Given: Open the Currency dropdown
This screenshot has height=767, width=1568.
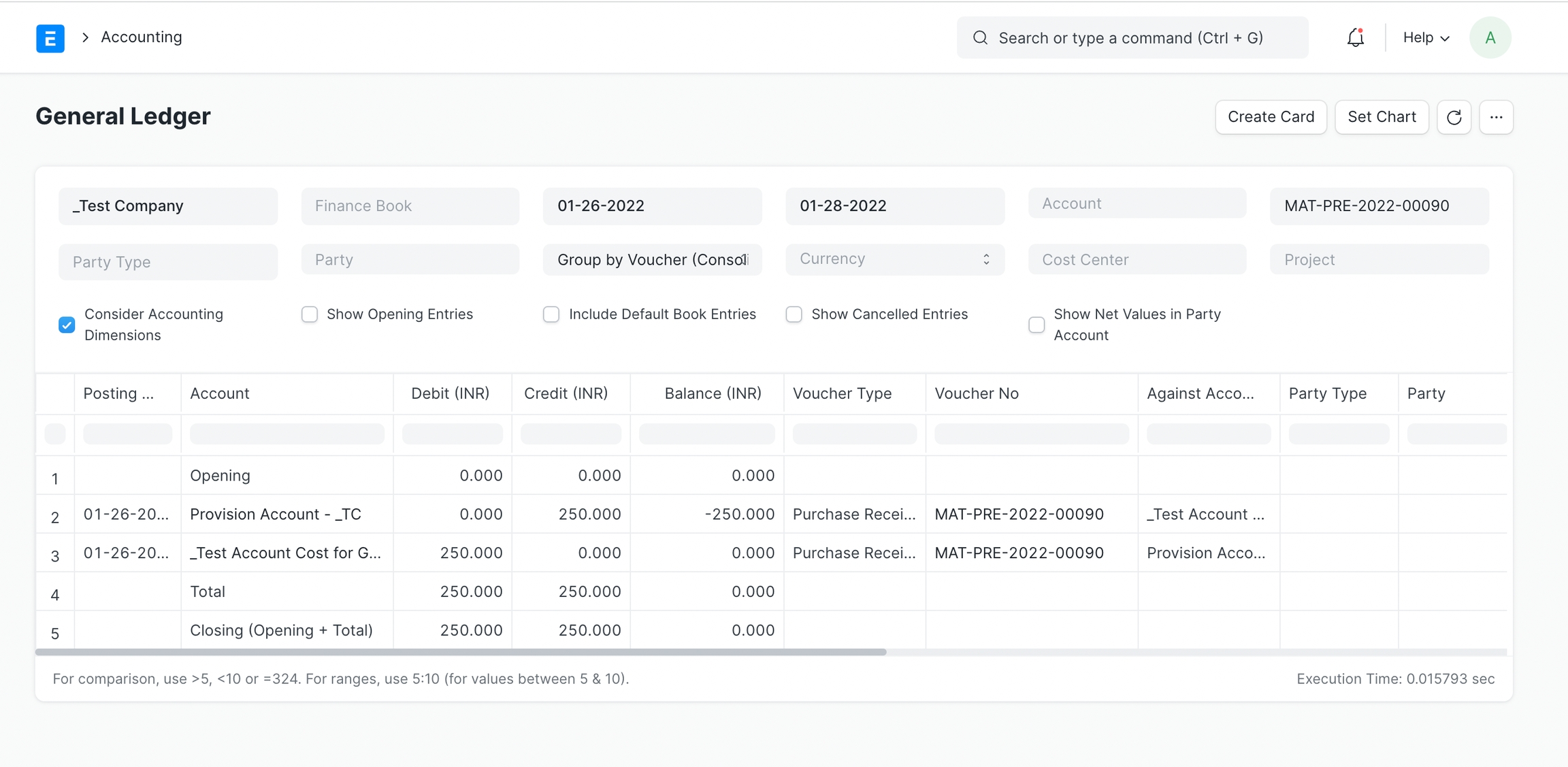Looking at the screenshot, I should 894,259.
